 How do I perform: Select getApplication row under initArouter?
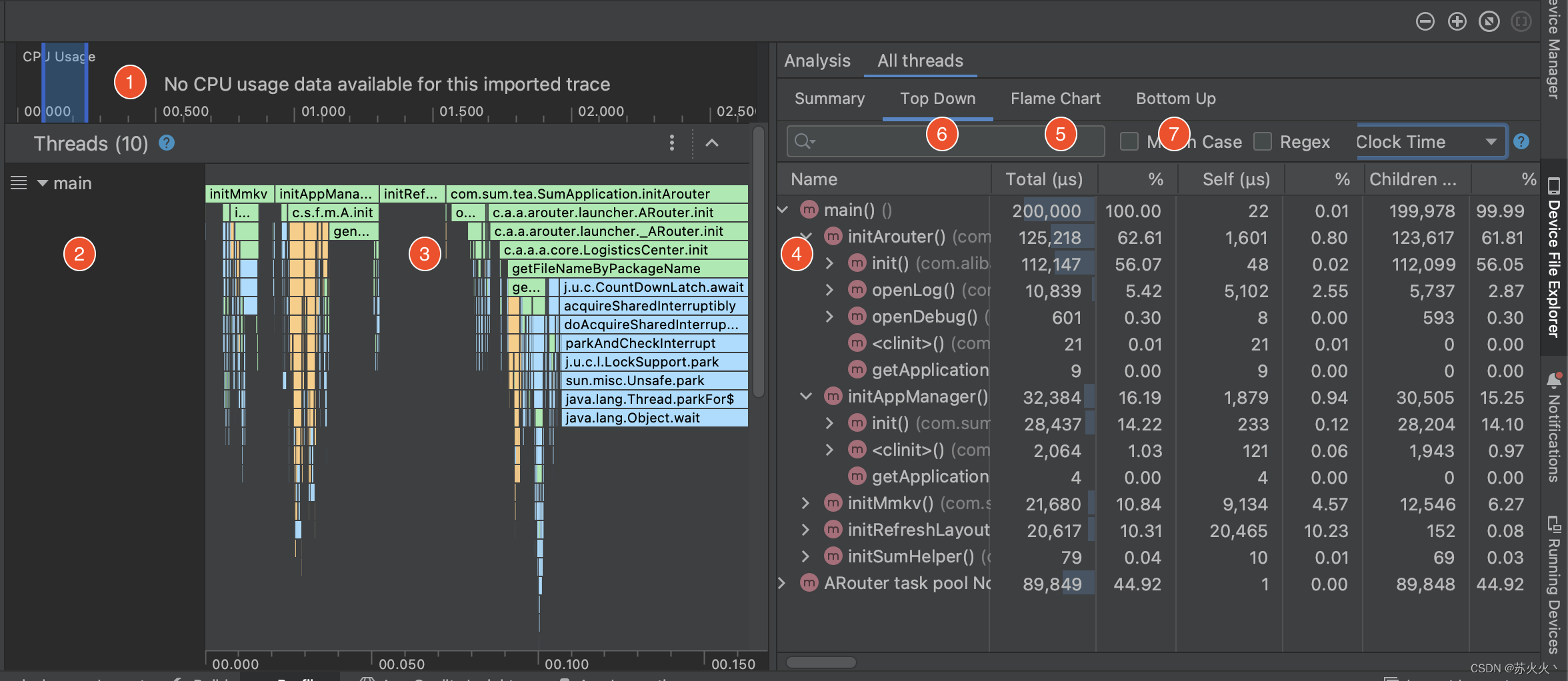tap(1160, 370)
